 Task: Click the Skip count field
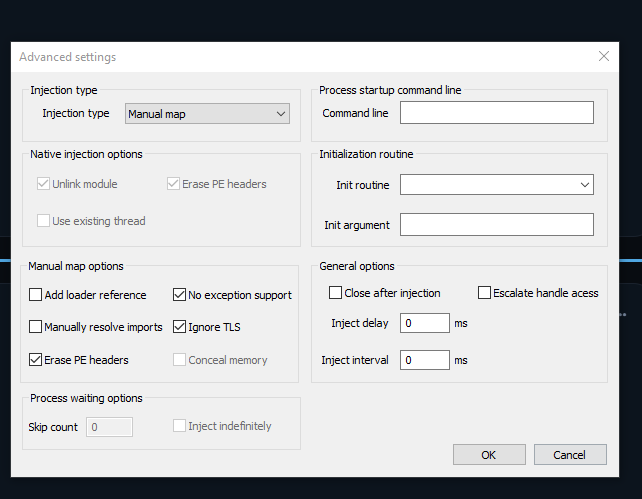coord(108,427)
